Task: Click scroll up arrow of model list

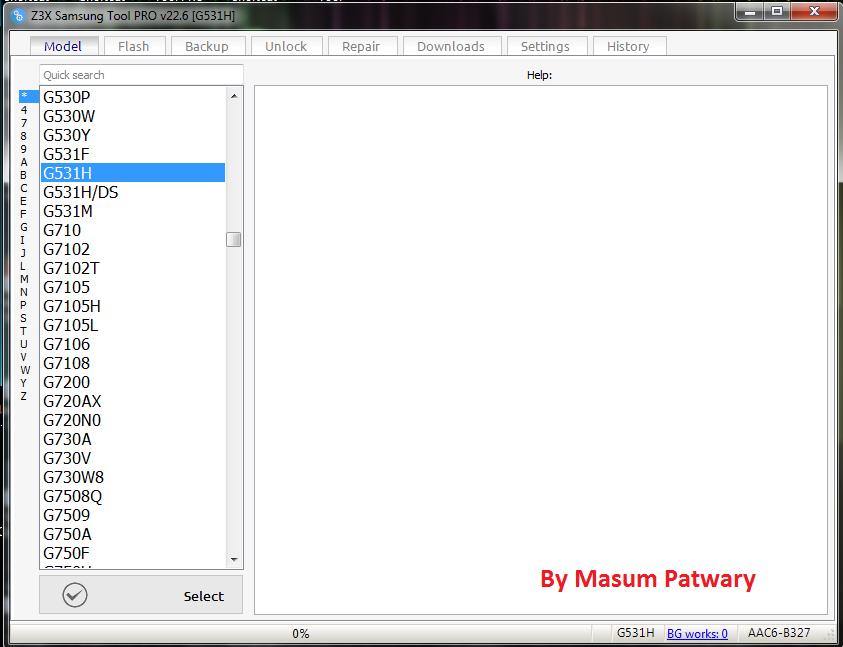Action: (234, 96)
